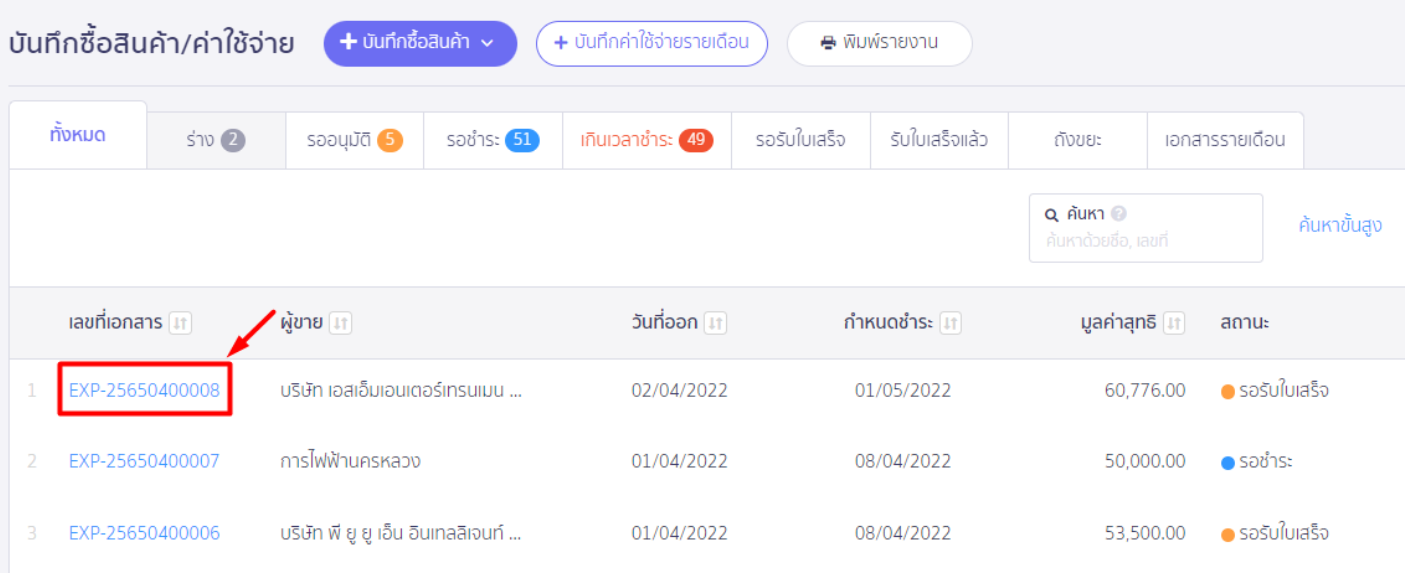Sort by net value column icon
1405x573 pixels.
click(x=1174, y=324)
